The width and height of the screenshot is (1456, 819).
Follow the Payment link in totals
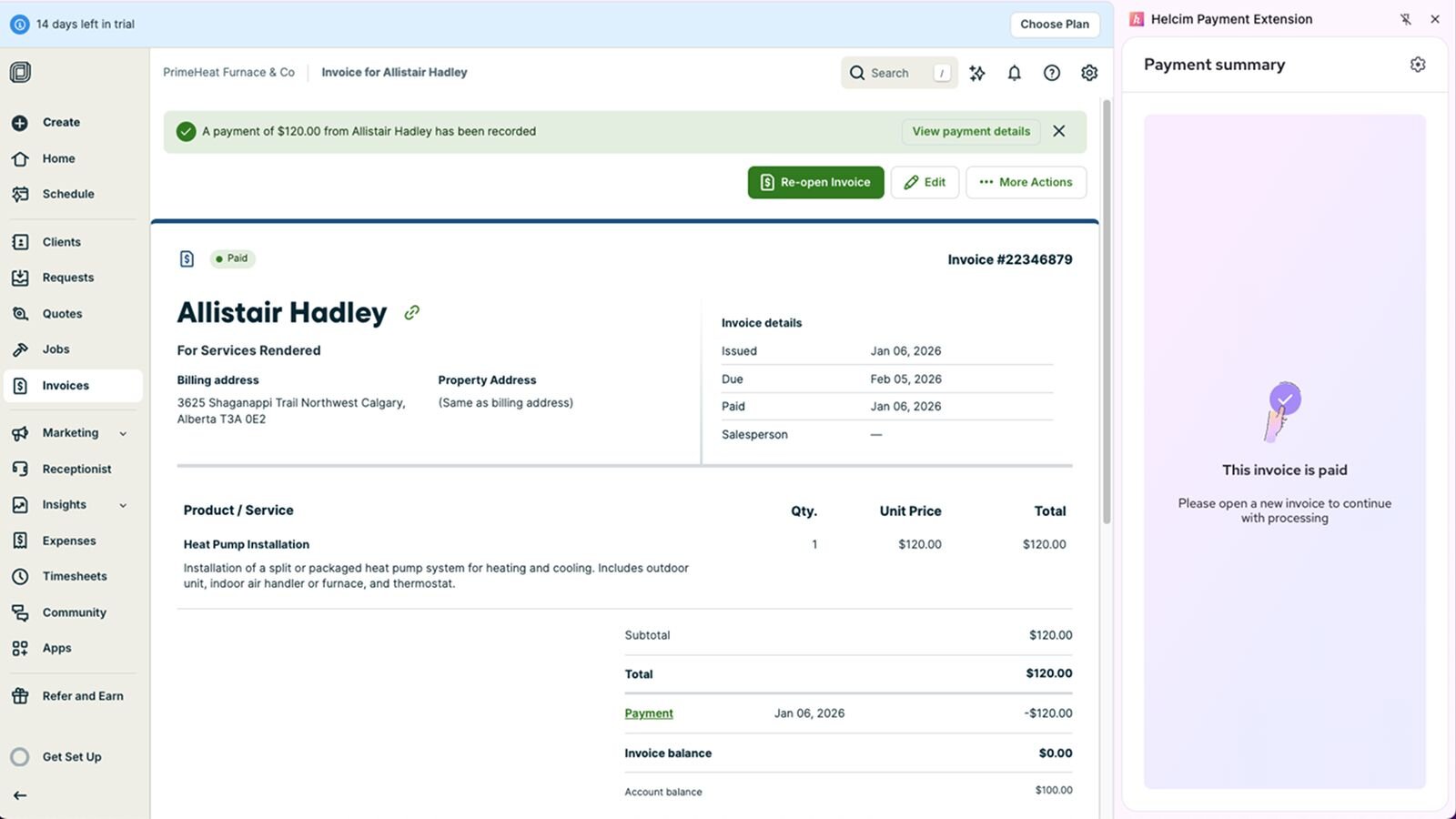tap(648, 713)
